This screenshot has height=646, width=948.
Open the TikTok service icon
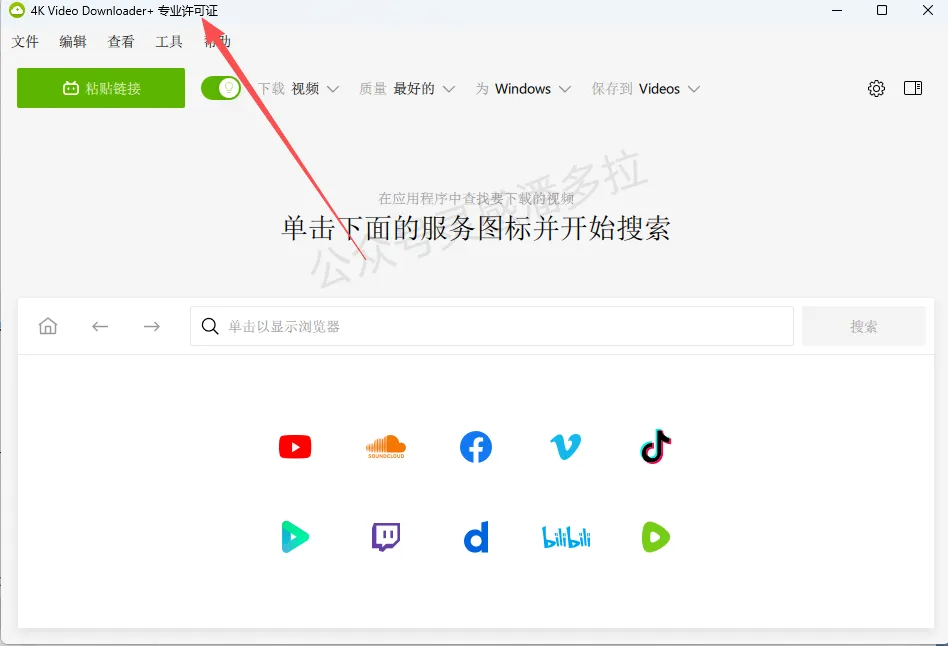[656, 446]
